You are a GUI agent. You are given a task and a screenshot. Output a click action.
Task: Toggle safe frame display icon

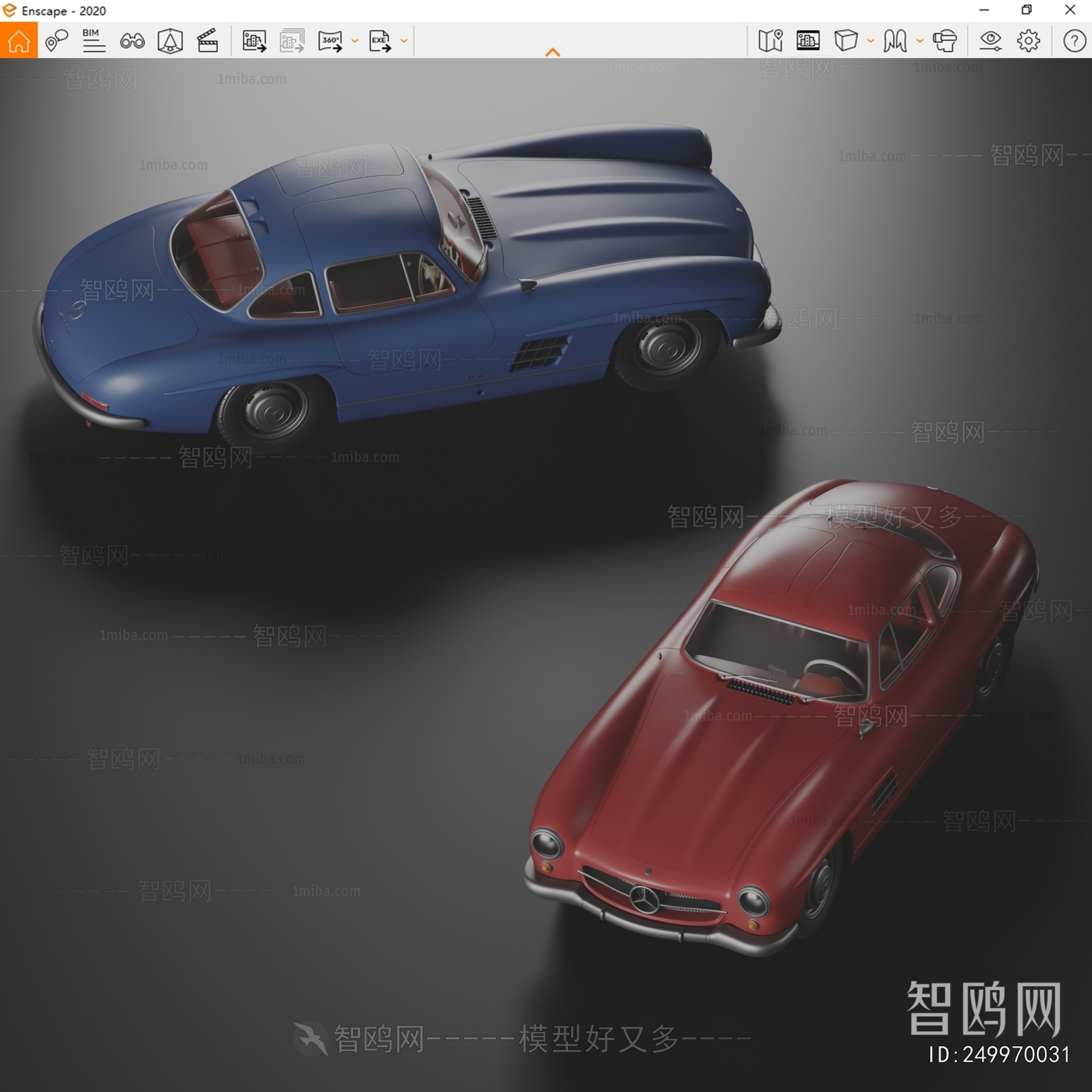point(808,41)
